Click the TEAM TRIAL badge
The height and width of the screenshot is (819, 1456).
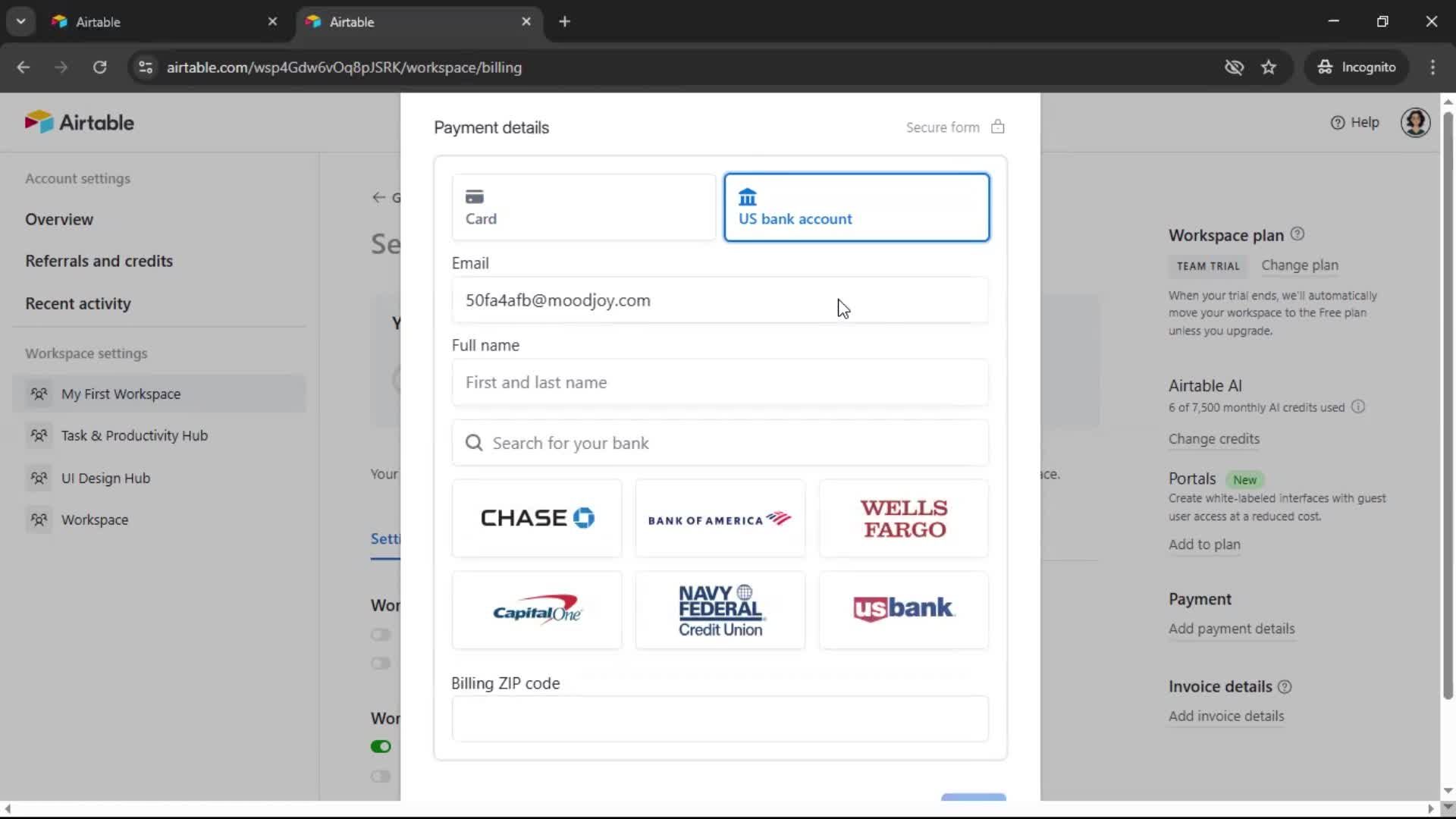coord(1208,266)
